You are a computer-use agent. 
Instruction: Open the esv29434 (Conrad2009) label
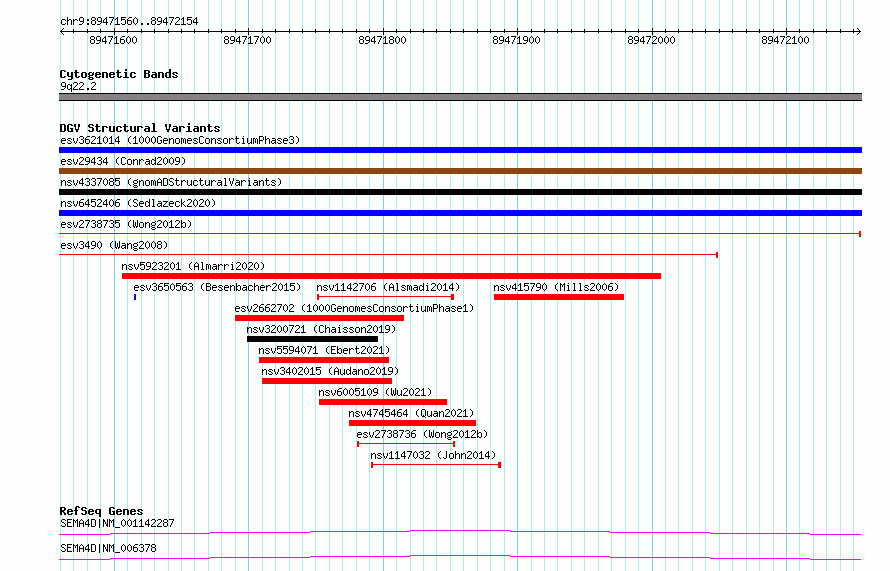[x=123, y=161]
